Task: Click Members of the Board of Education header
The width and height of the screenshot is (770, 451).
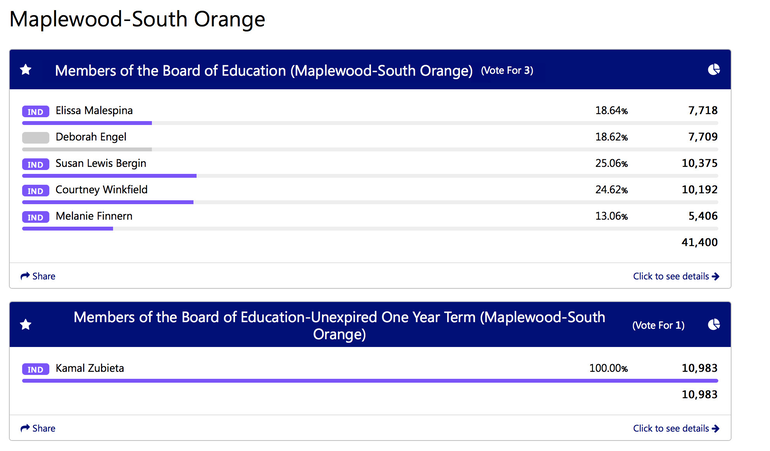Action: click(x=263, y=70)
